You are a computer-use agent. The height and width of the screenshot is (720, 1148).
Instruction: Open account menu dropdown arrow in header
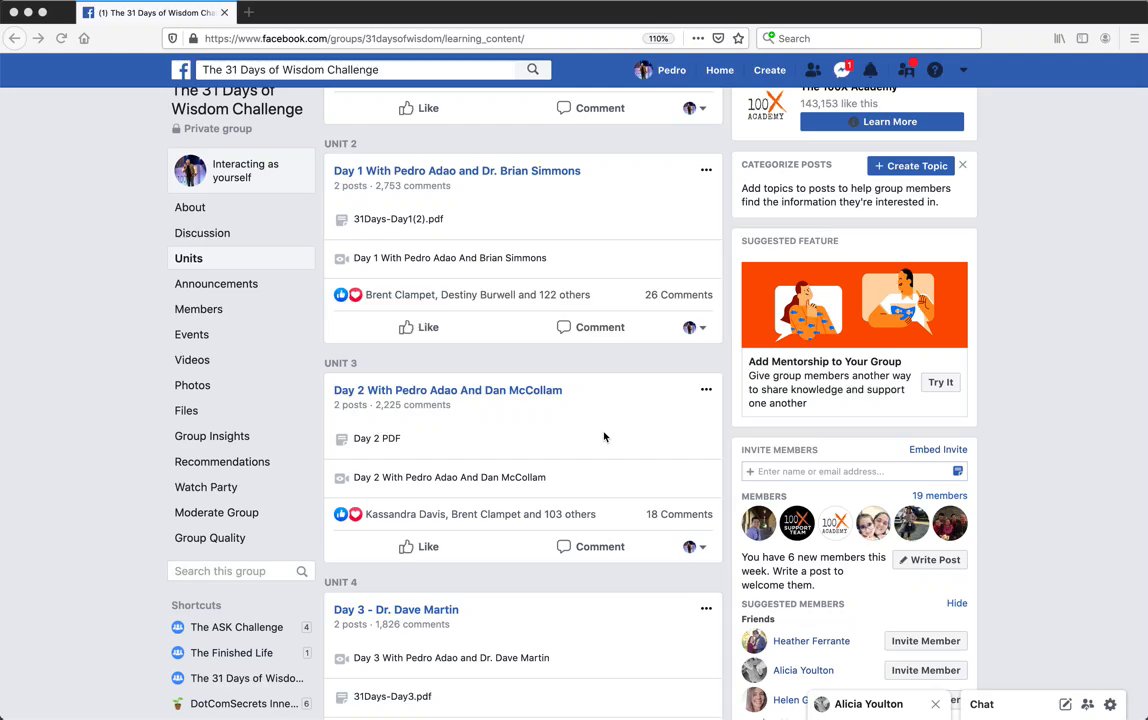(964, 70)
